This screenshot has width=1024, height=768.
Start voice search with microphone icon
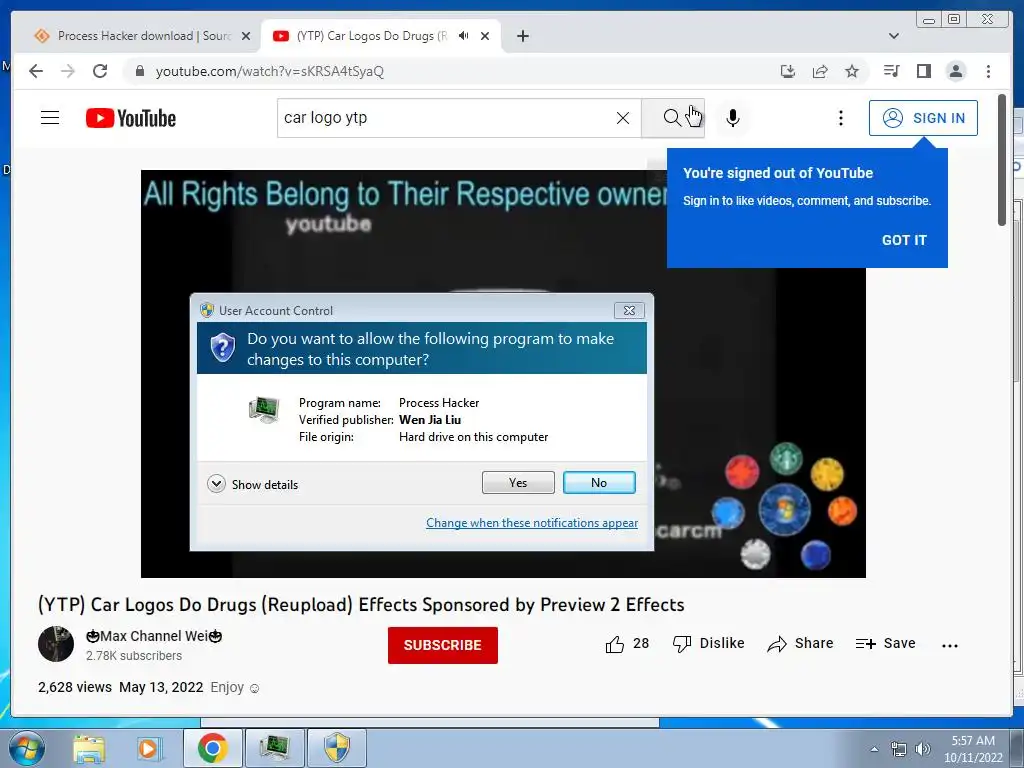733,118
